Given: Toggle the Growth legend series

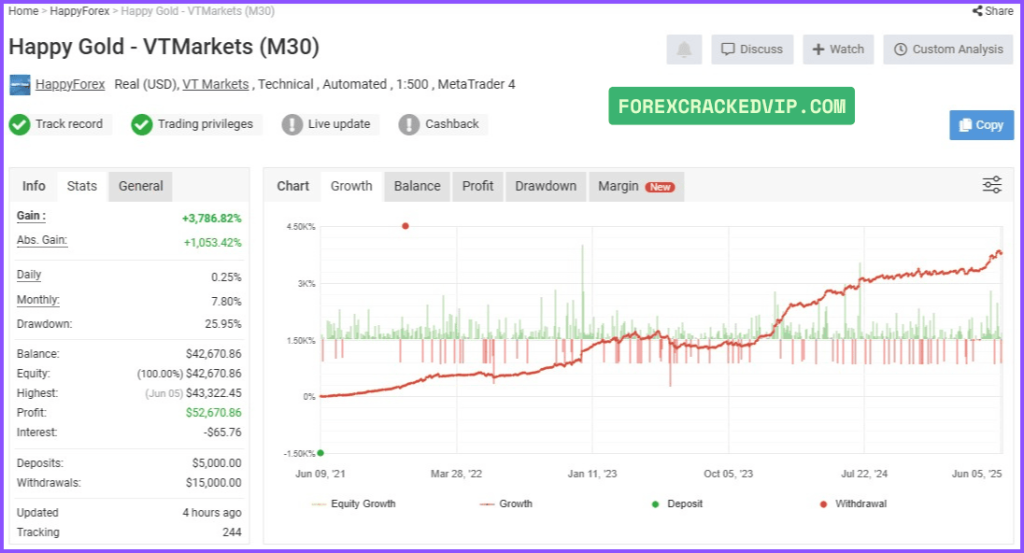Looking at the screenshot, I should (x=506, y=503).
